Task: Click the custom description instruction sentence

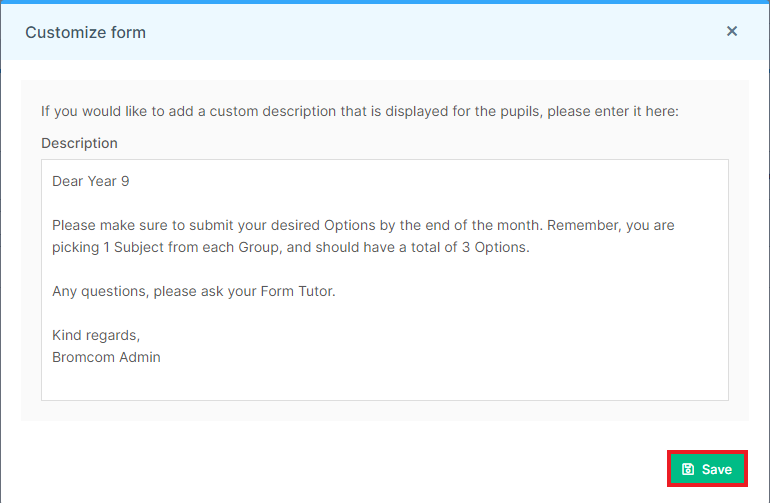Action: click(359, 112)
